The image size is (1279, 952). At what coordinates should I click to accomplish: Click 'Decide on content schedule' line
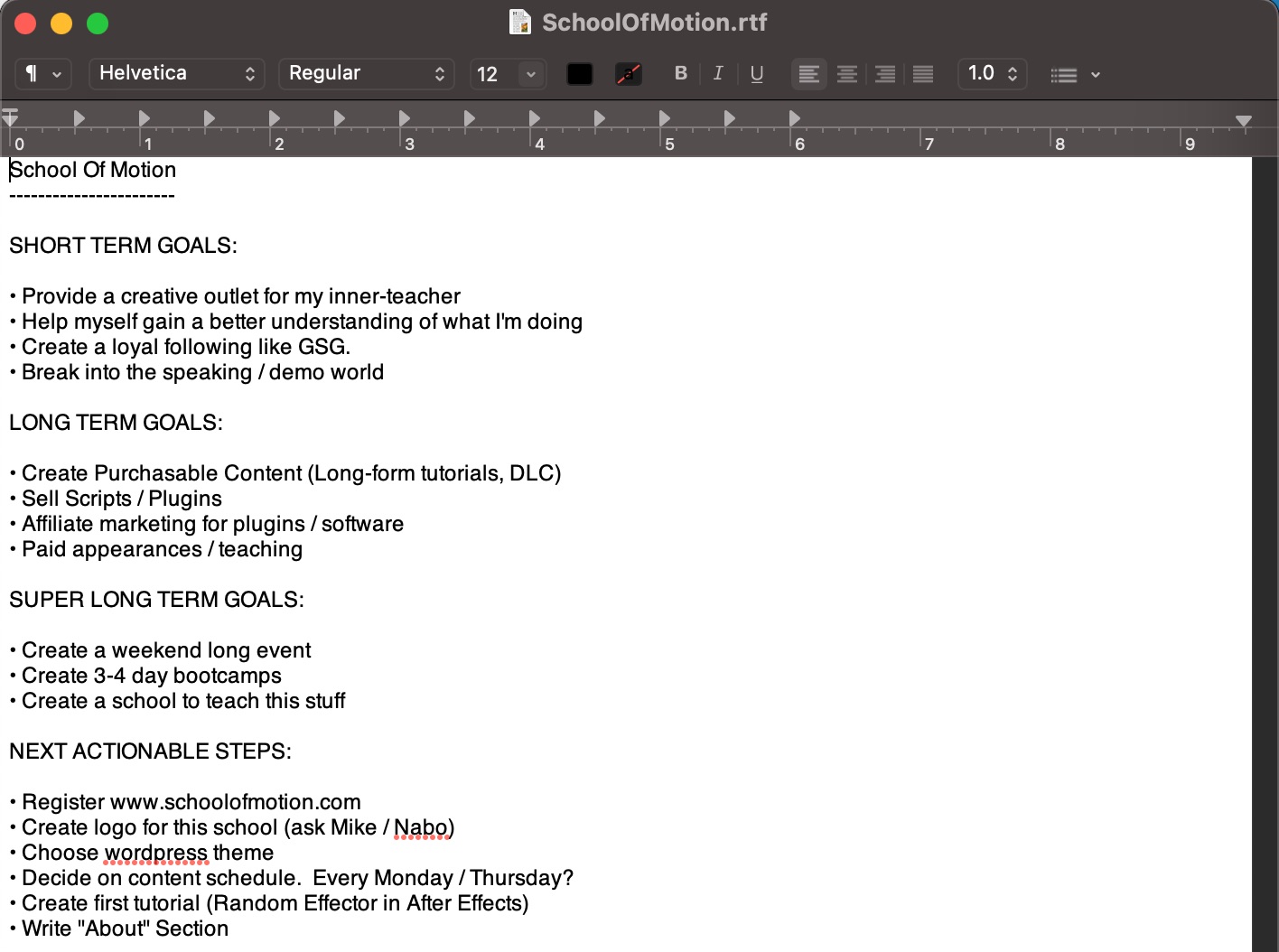(292, 878)
